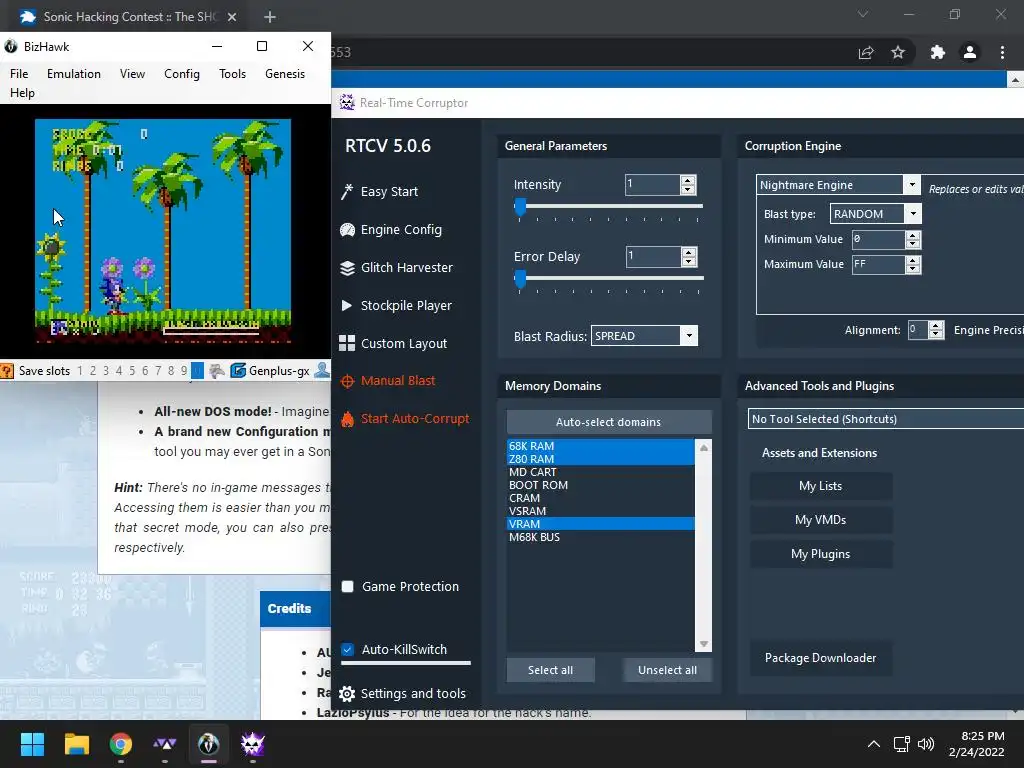Open BizHawk View menu
1024x768 pixels.
pos(133,74)
